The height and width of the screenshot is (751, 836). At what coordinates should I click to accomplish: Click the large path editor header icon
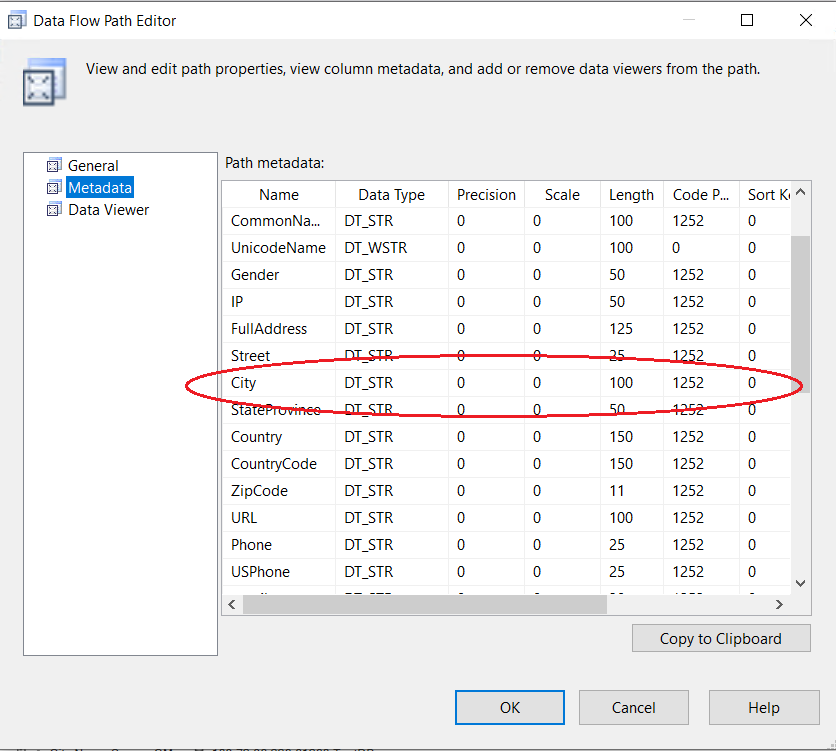tap(44, 82)
